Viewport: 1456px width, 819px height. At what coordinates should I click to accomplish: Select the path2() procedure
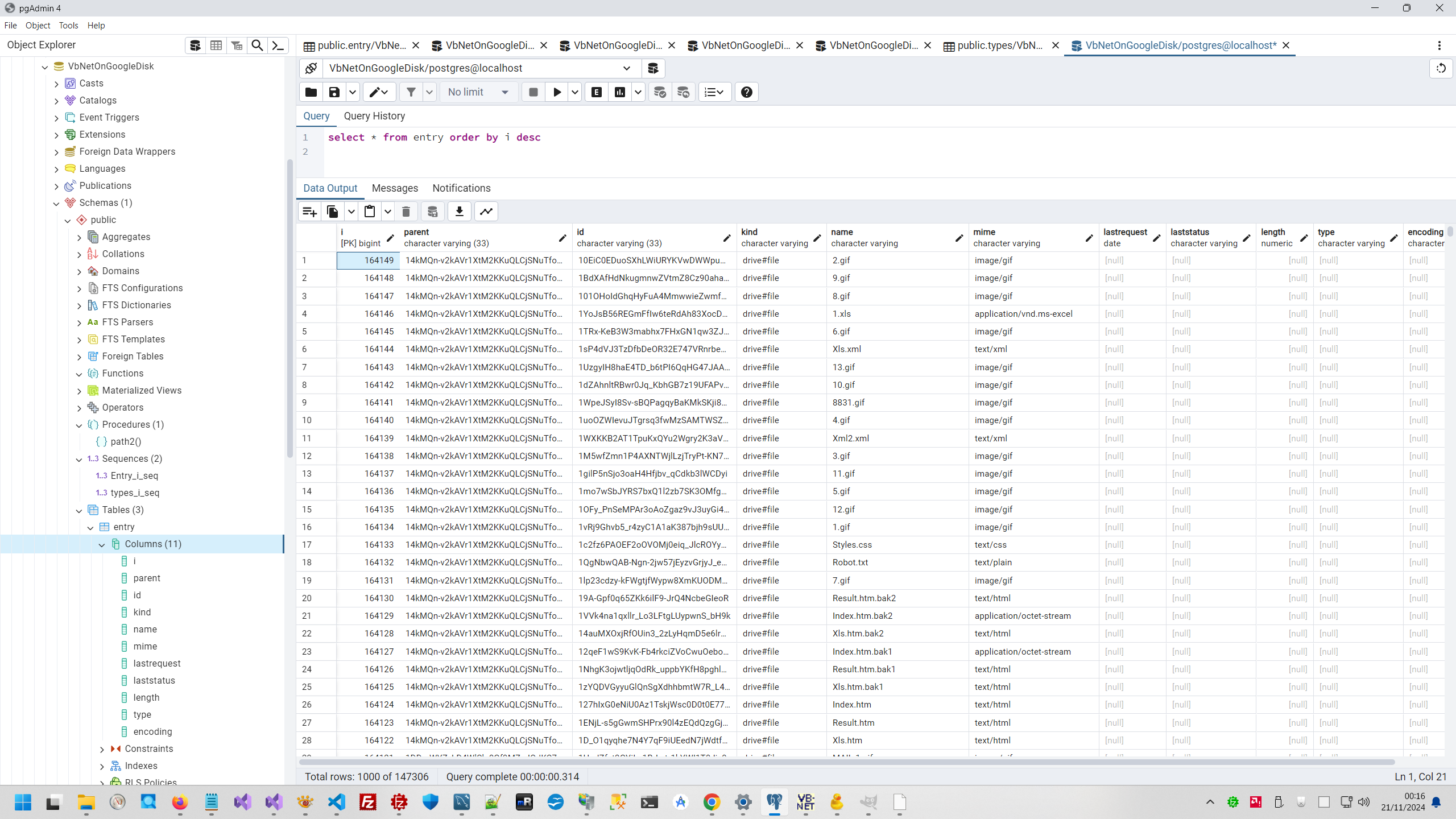[x=126, y=441]
